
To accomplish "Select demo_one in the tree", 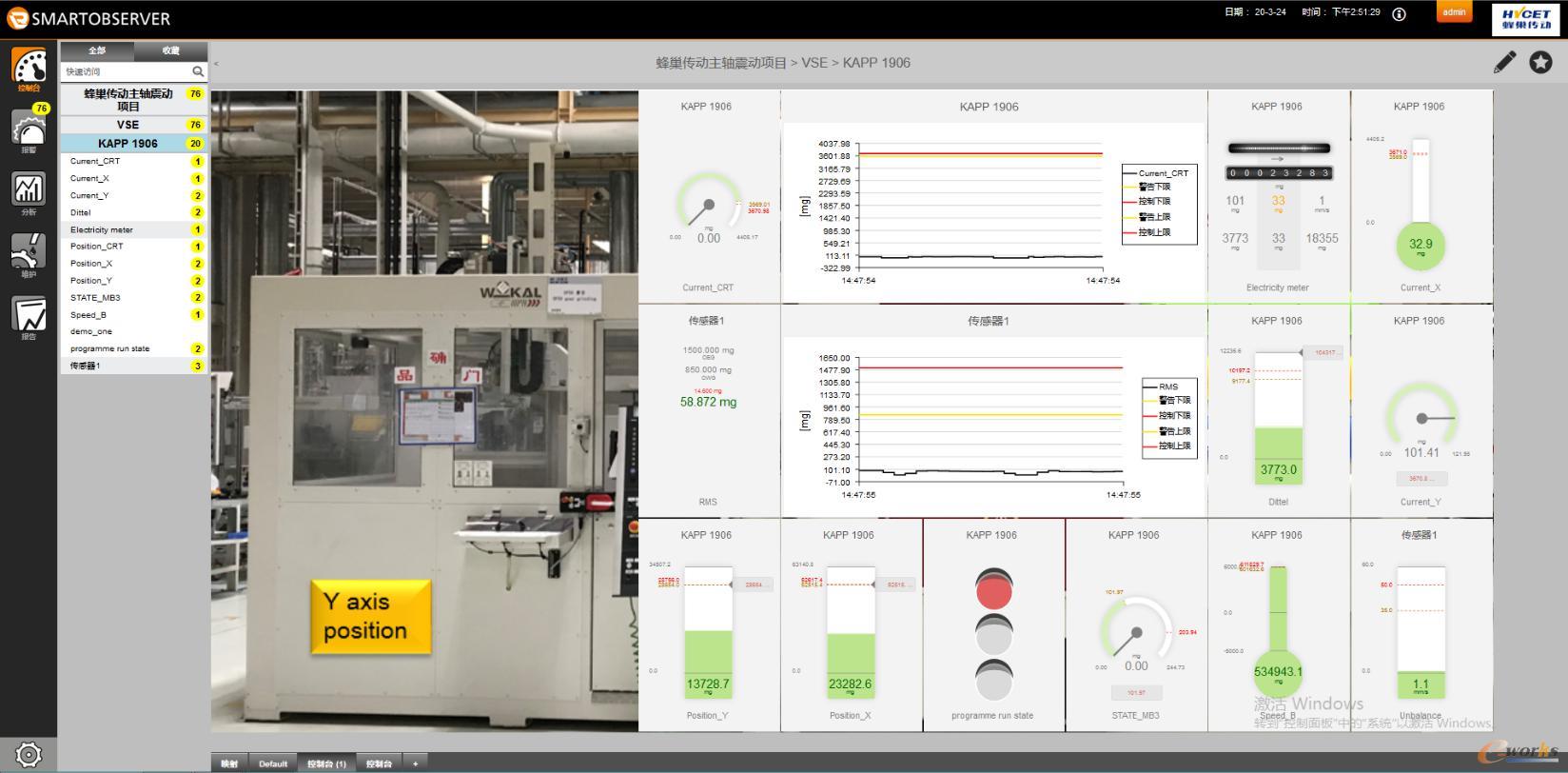I will [x=134, y=332].
